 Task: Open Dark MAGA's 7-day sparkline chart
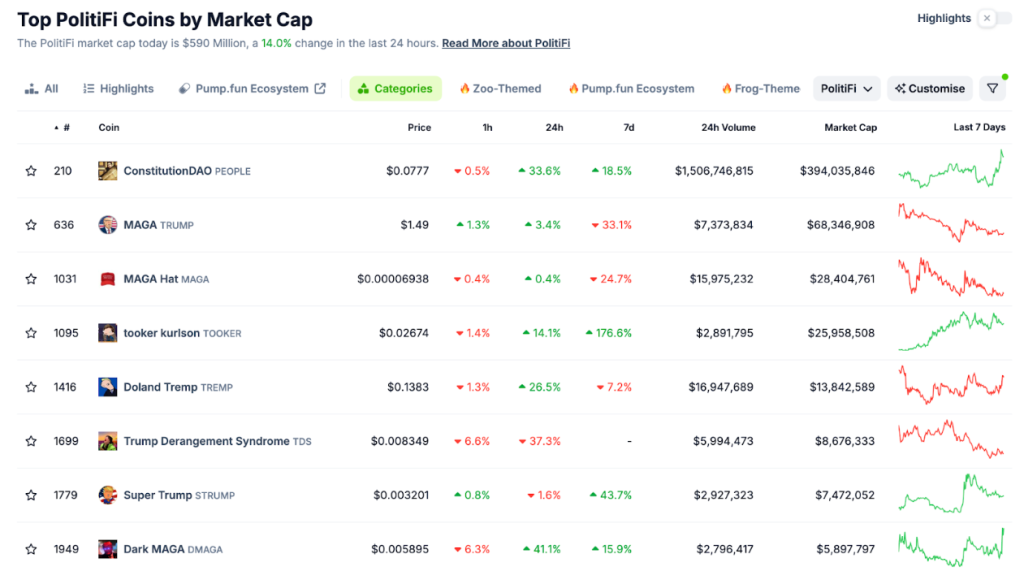pos(952,547)
